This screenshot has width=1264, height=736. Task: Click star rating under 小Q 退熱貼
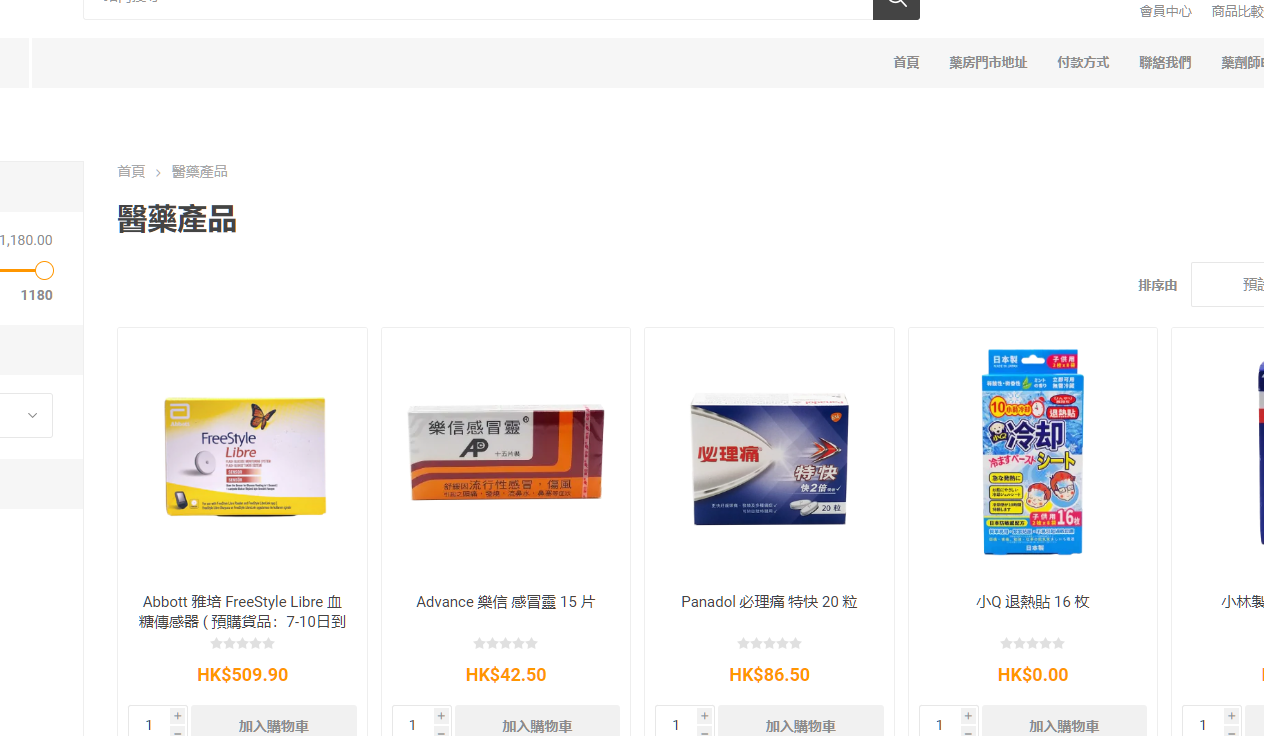point(1033,644)
